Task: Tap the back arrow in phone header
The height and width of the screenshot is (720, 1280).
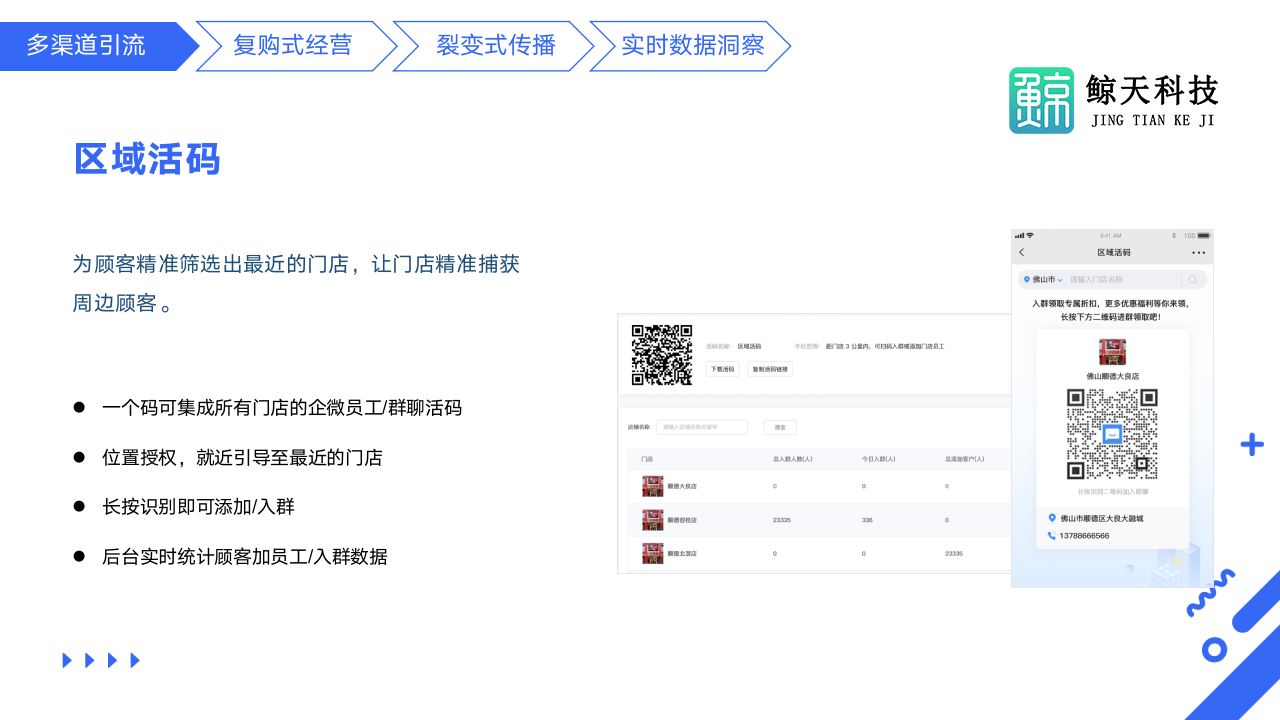Action: pyautogui.click(x=1021, y=252)
